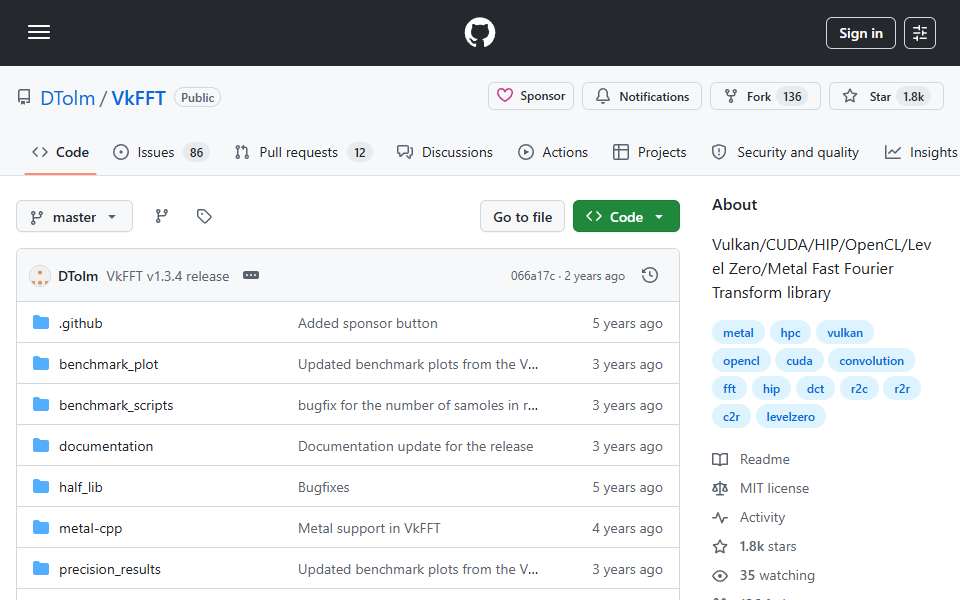
Task: Open 'Documentation update for the release' commit
Action: pos(415,446)
